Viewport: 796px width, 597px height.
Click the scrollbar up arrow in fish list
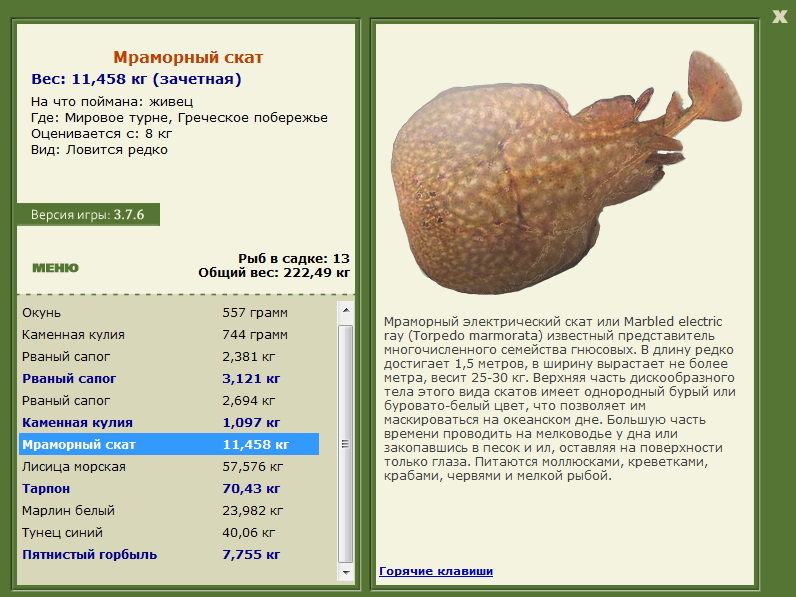pos(346,309)
